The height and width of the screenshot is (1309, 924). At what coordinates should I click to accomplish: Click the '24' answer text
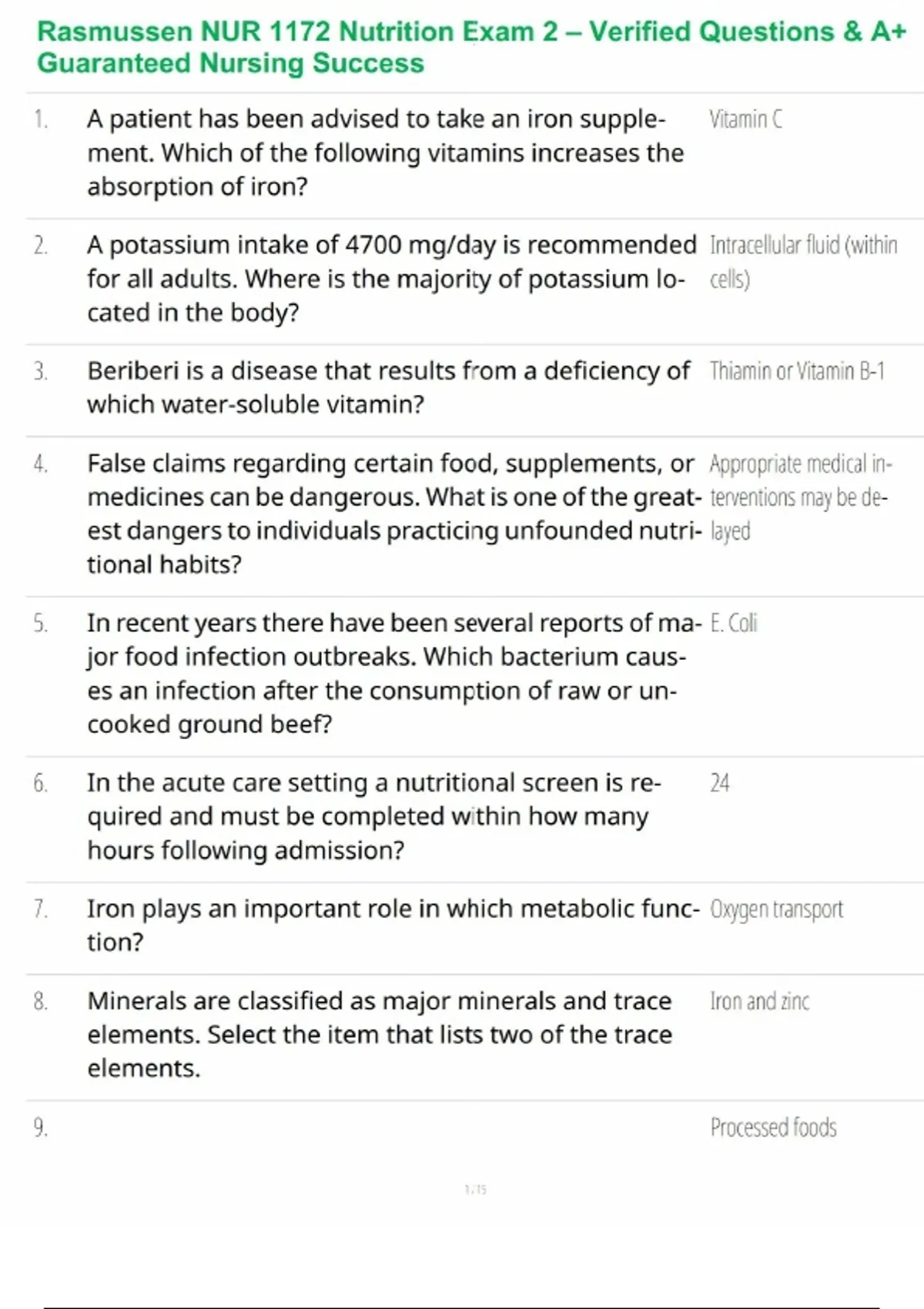(x=720, y=782)
